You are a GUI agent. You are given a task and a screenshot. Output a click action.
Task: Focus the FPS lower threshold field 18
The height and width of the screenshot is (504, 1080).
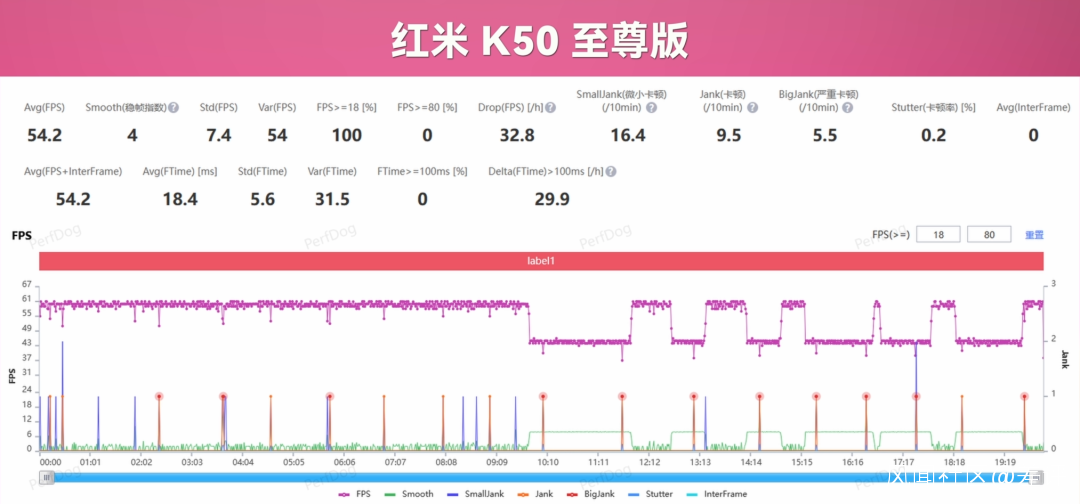click(x=938, y=235)
